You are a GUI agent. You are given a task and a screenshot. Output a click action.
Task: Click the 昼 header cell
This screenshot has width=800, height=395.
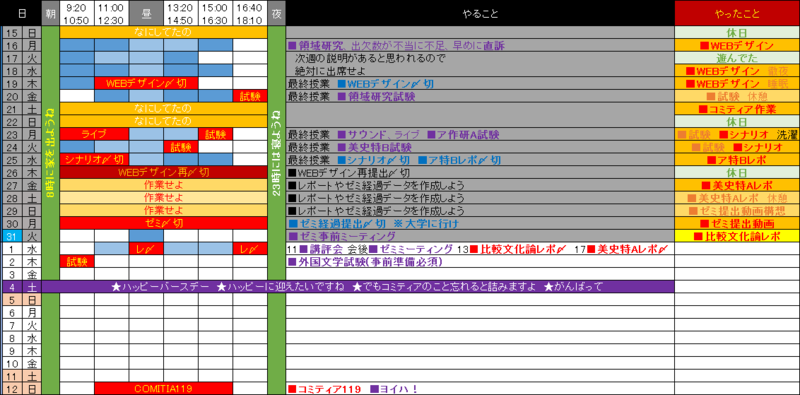coord(146,13)
